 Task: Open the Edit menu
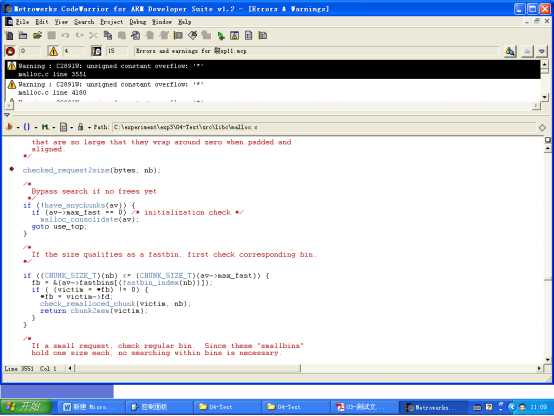42,22
